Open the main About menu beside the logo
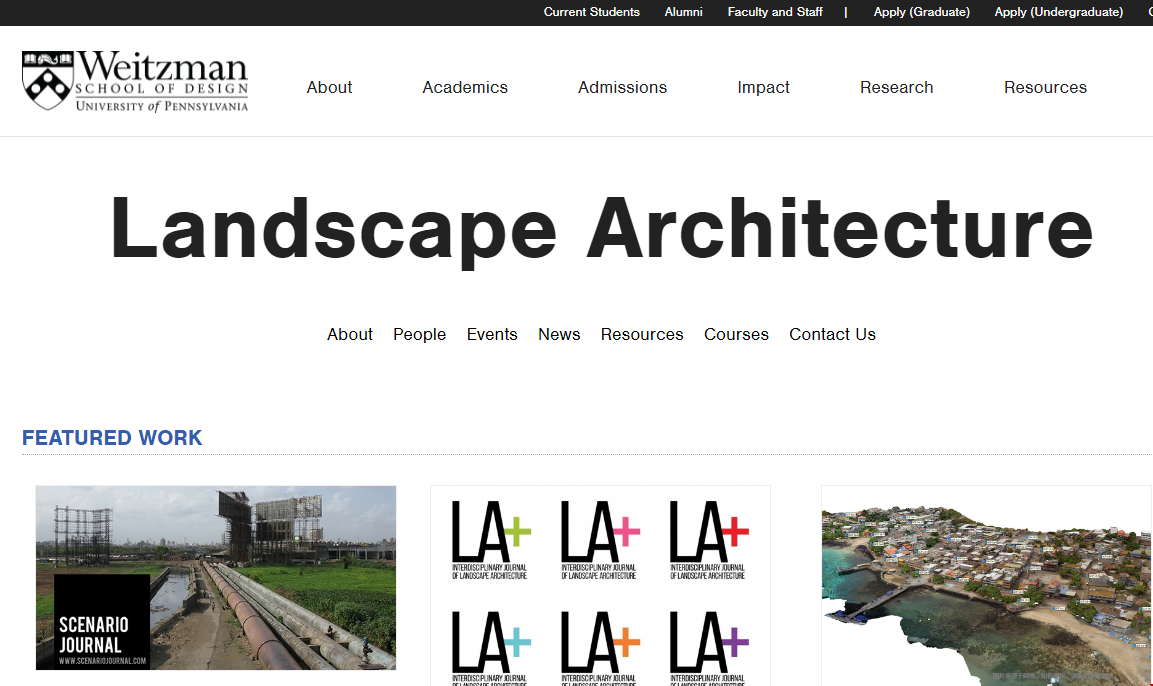1153x686 pixels. [329, 87]
